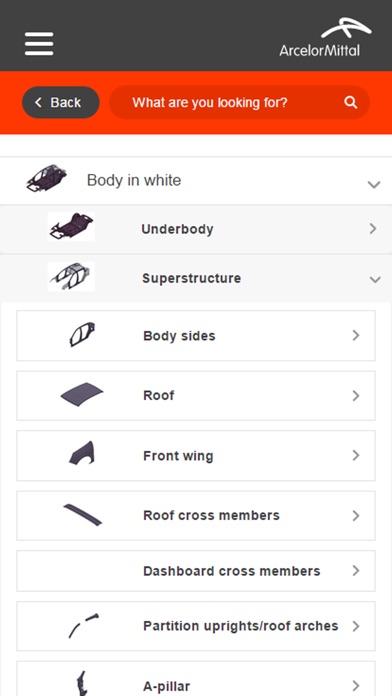The width and height of the screenshot is (392, 696).
Task: Click the Roof panel icon
Action: 82,394
